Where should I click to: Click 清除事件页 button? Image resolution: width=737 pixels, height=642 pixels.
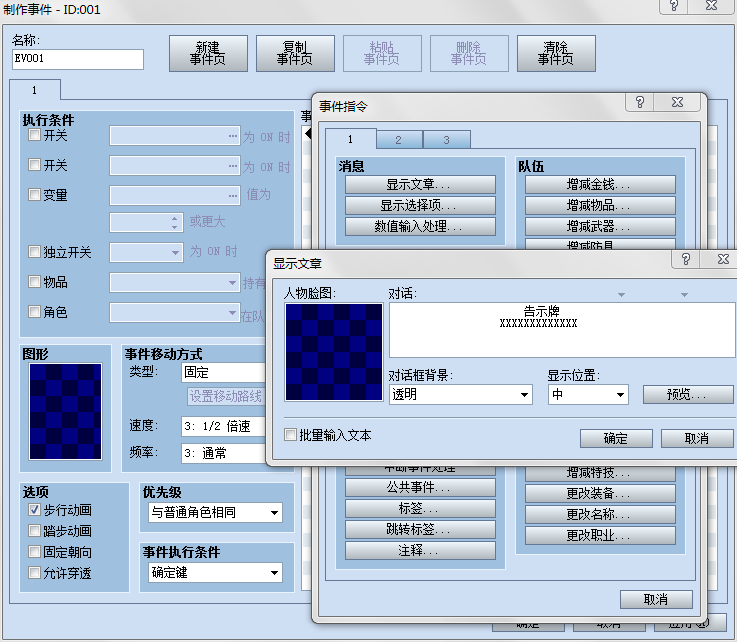556,53
